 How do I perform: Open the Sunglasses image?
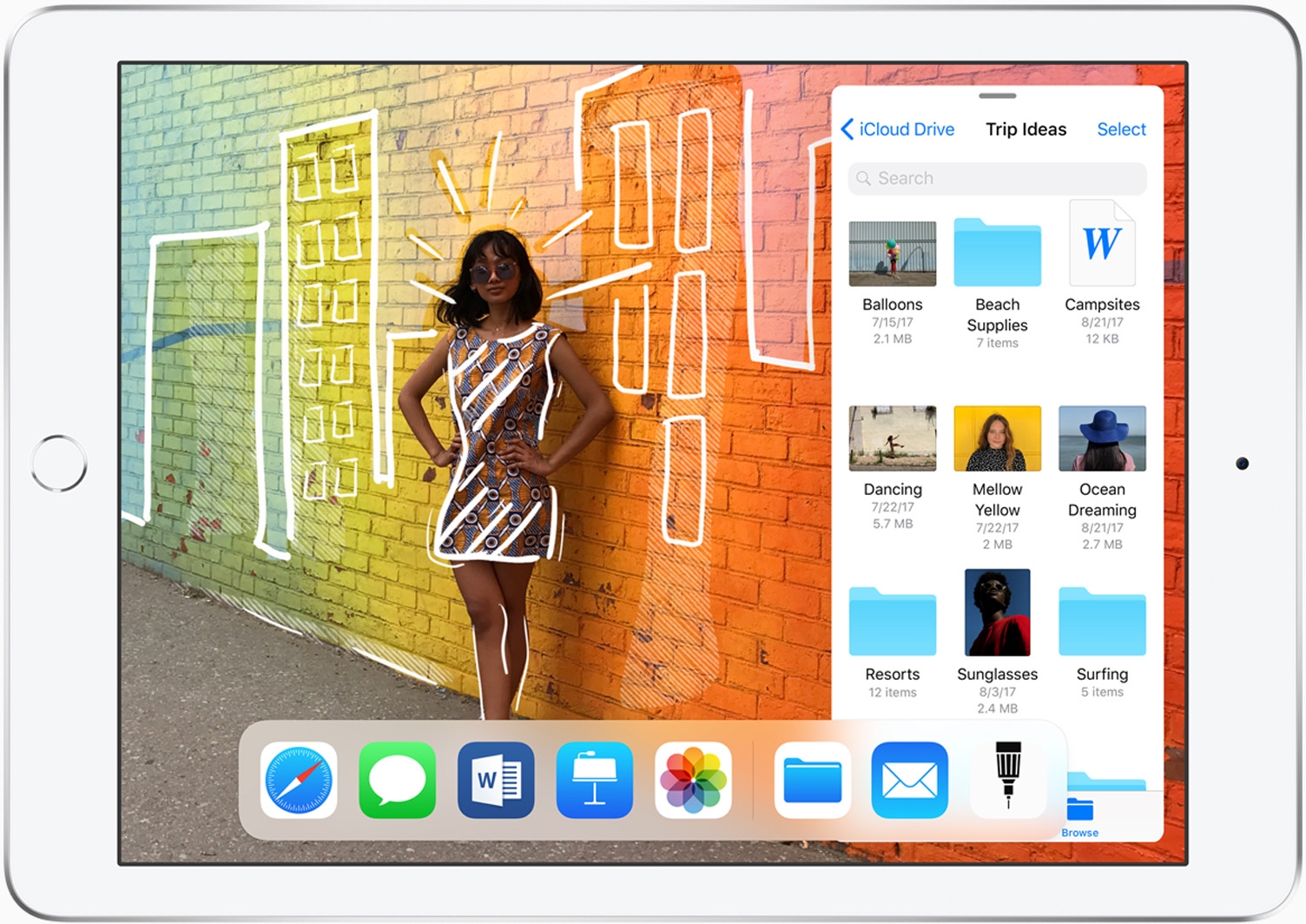[997, 611]
